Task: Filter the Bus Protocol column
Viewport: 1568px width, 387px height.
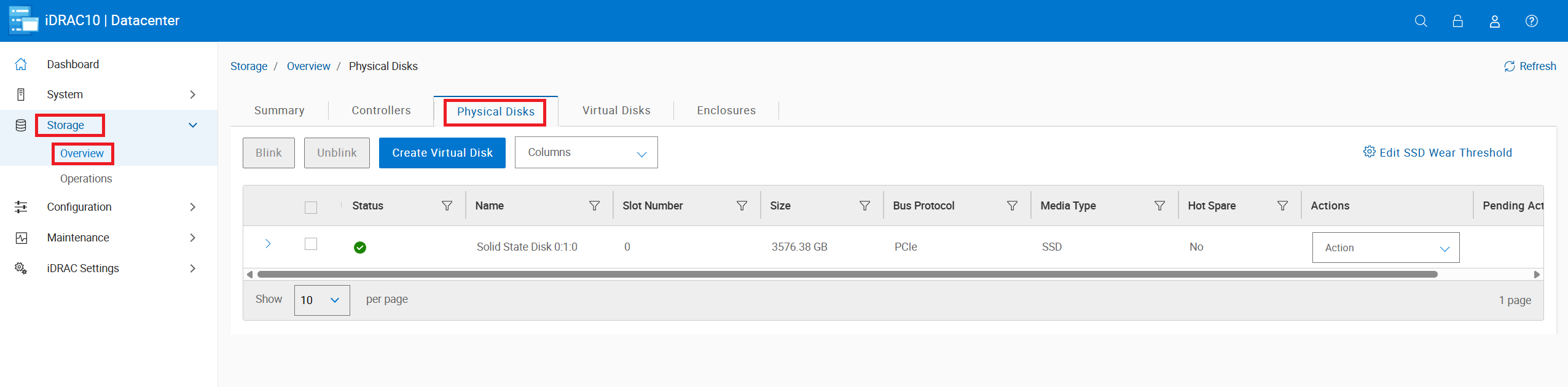Action: coord(1012,206)
